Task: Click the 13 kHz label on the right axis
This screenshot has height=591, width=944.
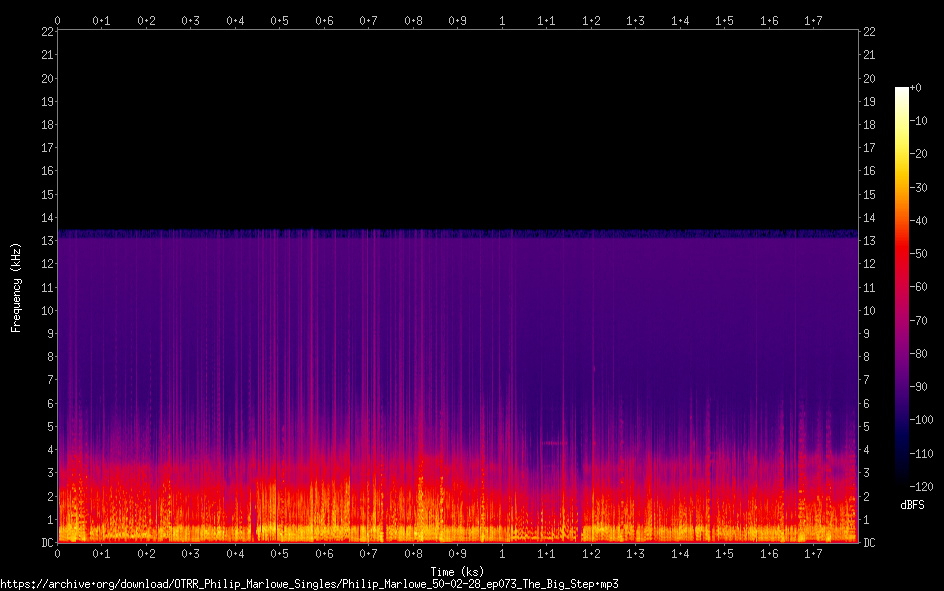Action: [x=869, y=241]
